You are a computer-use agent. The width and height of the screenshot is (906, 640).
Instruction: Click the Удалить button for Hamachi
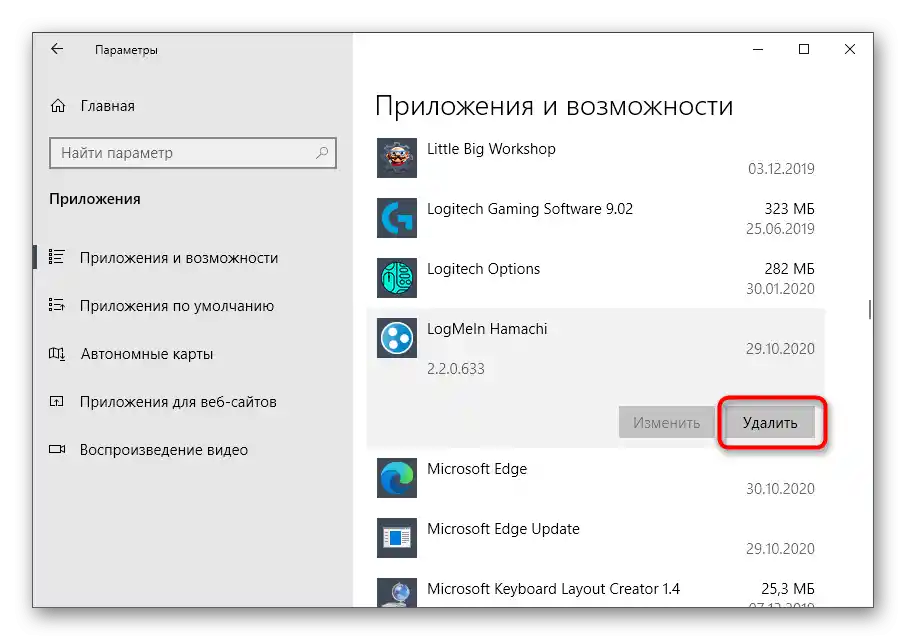point(770,422)
